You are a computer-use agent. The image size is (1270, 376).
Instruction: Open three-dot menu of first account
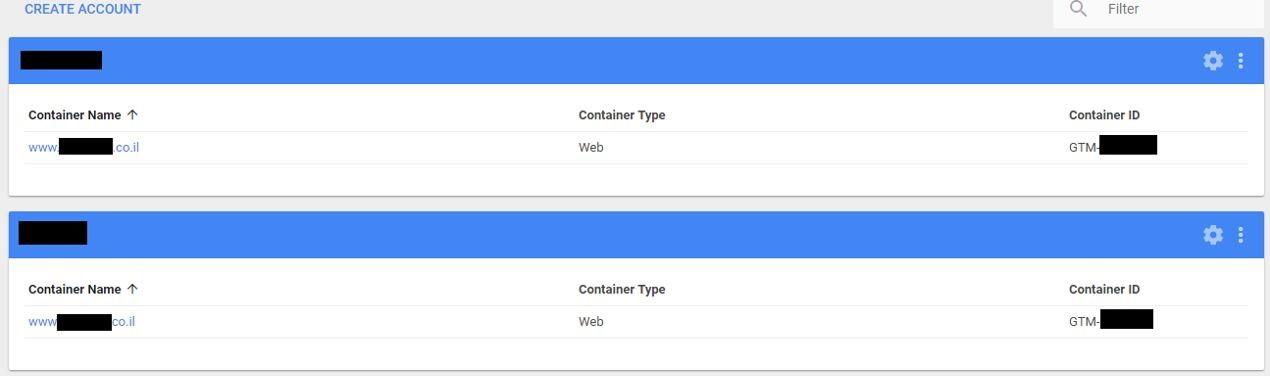(1241, 61)
